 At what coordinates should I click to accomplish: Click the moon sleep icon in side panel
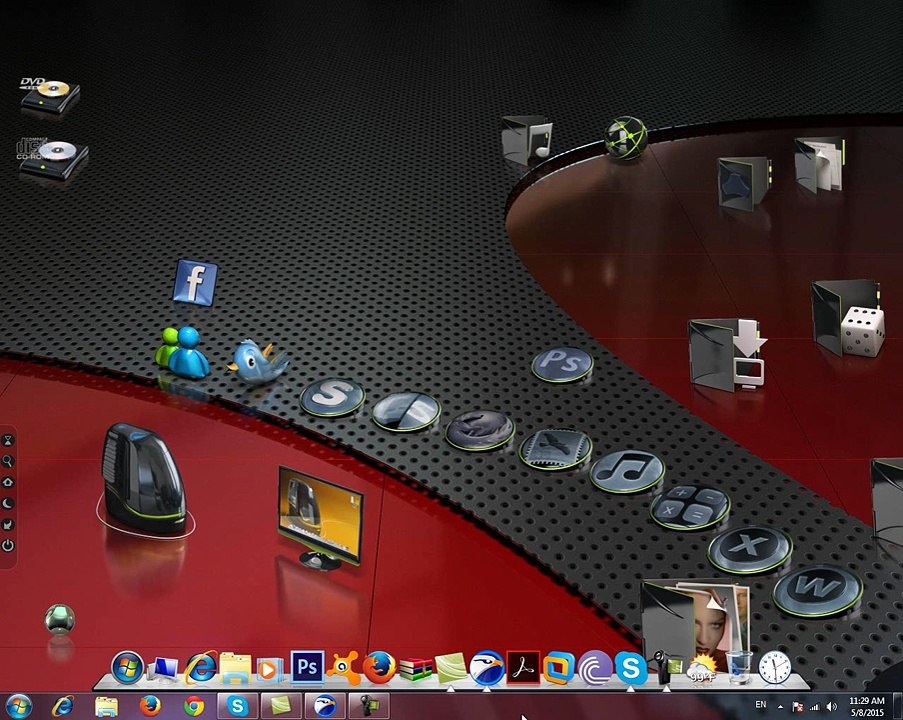pyautogui.click(x=8, y=503)
